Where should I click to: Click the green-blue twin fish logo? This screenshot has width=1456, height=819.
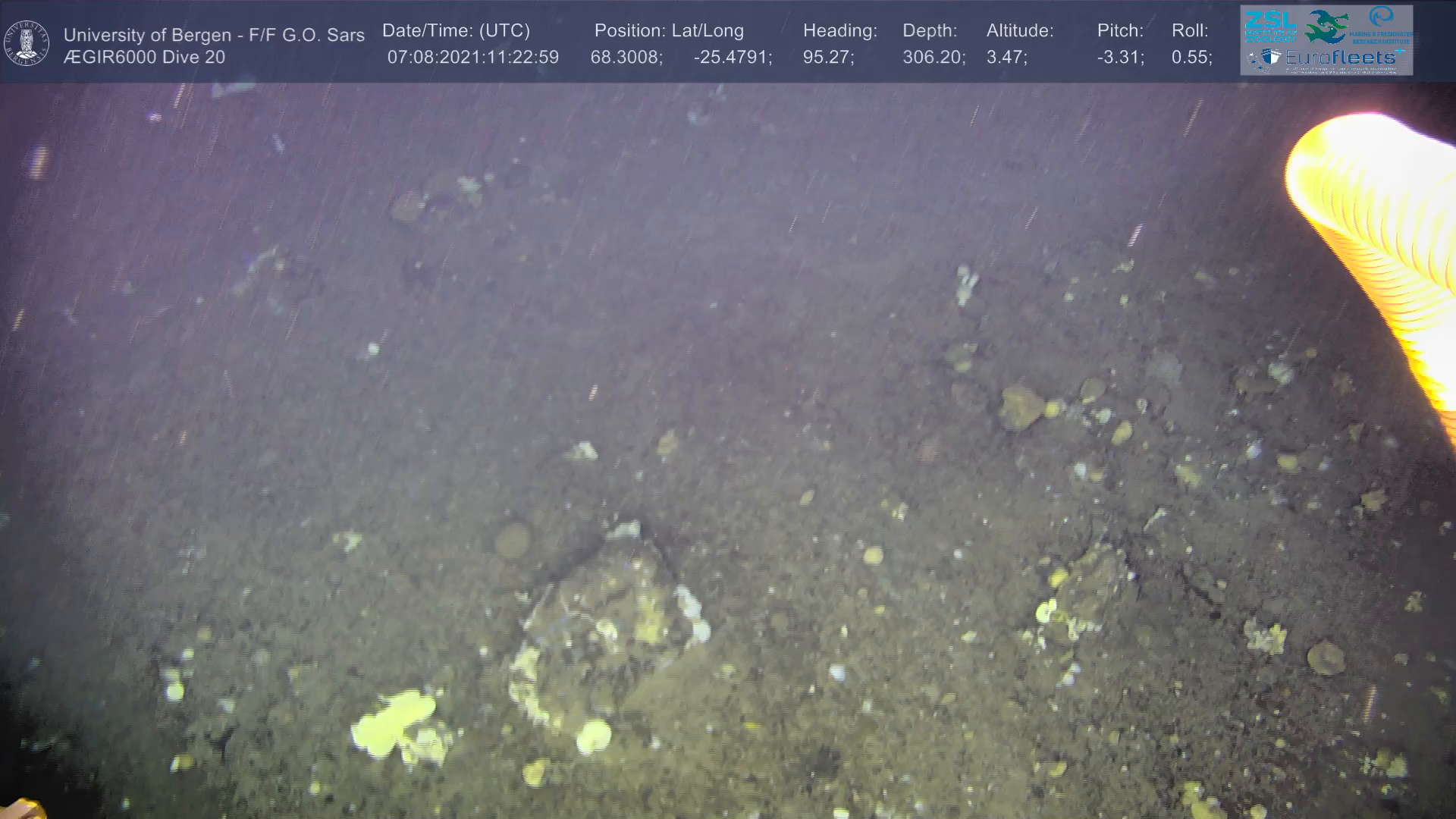click(1326, 27)
